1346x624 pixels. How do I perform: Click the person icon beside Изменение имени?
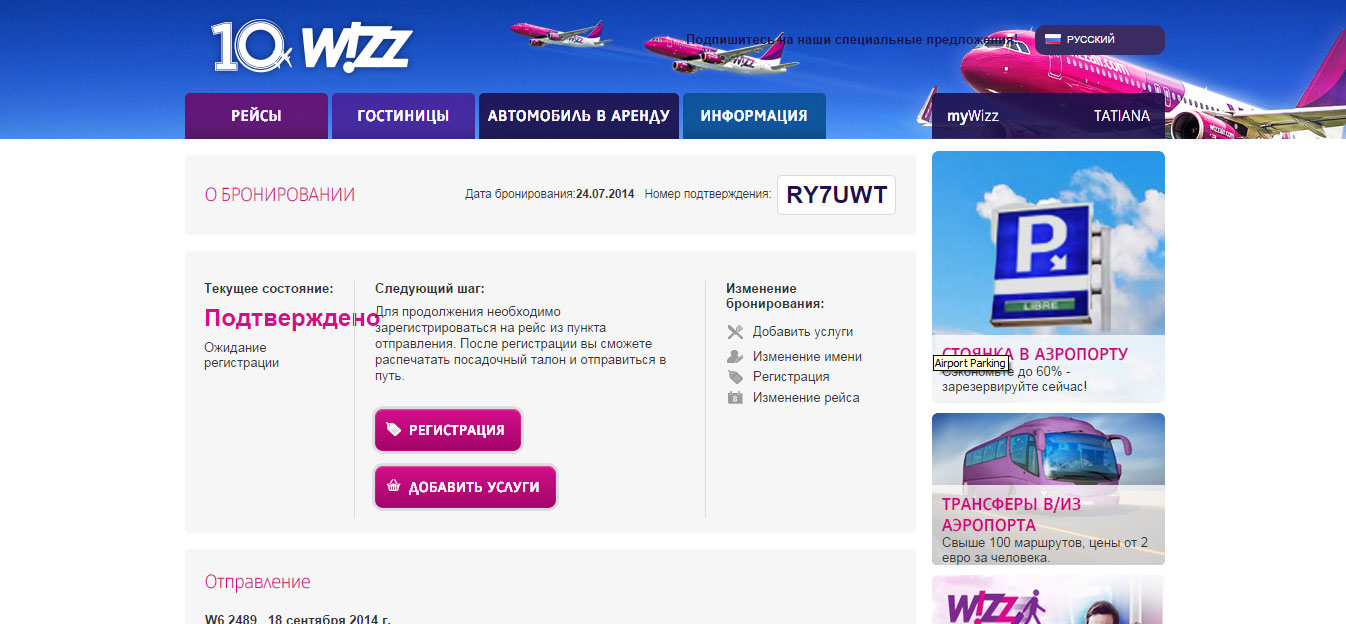735,357
